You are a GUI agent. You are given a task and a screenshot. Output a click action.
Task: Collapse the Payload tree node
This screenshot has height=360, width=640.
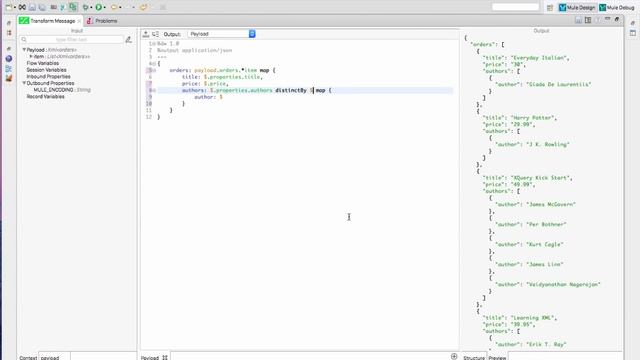(x=24, y=49)
